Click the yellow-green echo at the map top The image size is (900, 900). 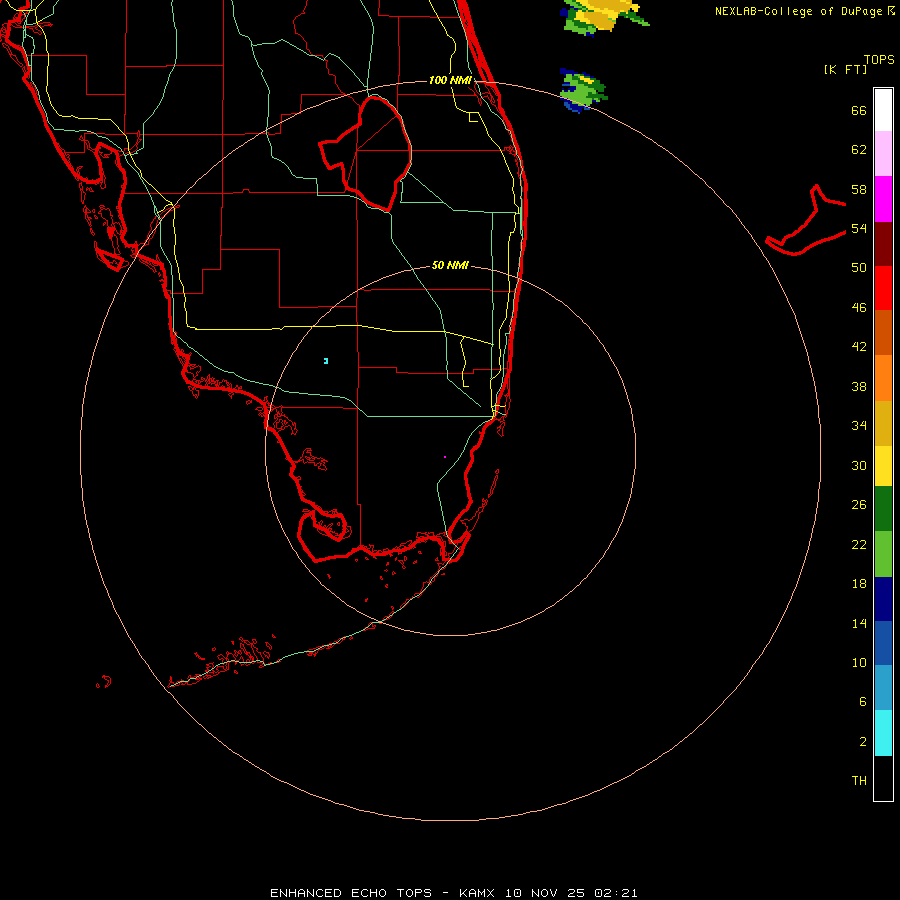604,17
